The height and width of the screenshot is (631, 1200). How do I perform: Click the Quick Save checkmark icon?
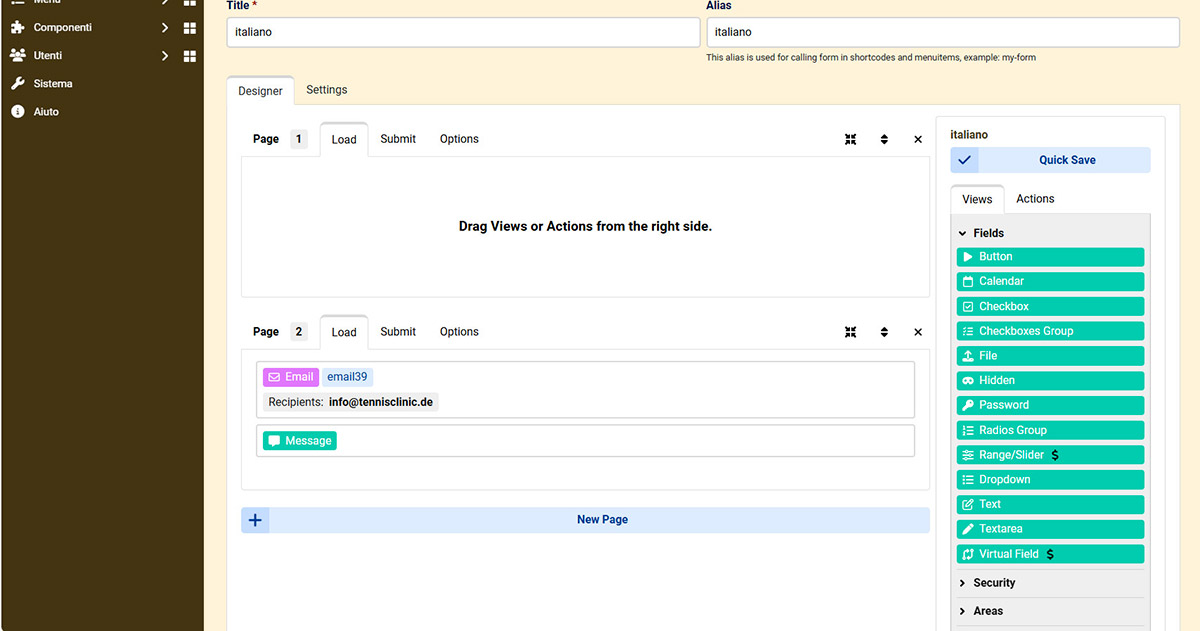point(965,160)
